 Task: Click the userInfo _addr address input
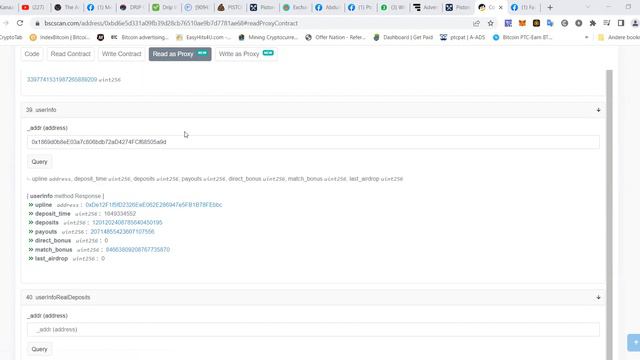(x=313, y=142)
